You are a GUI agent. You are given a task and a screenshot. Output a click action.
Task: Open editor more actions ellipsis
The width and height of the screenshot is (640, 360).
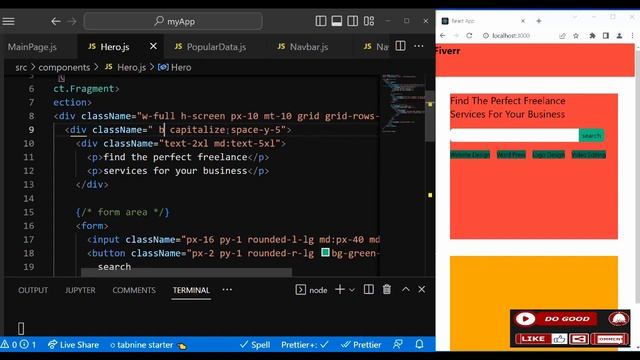click(419, 46)
